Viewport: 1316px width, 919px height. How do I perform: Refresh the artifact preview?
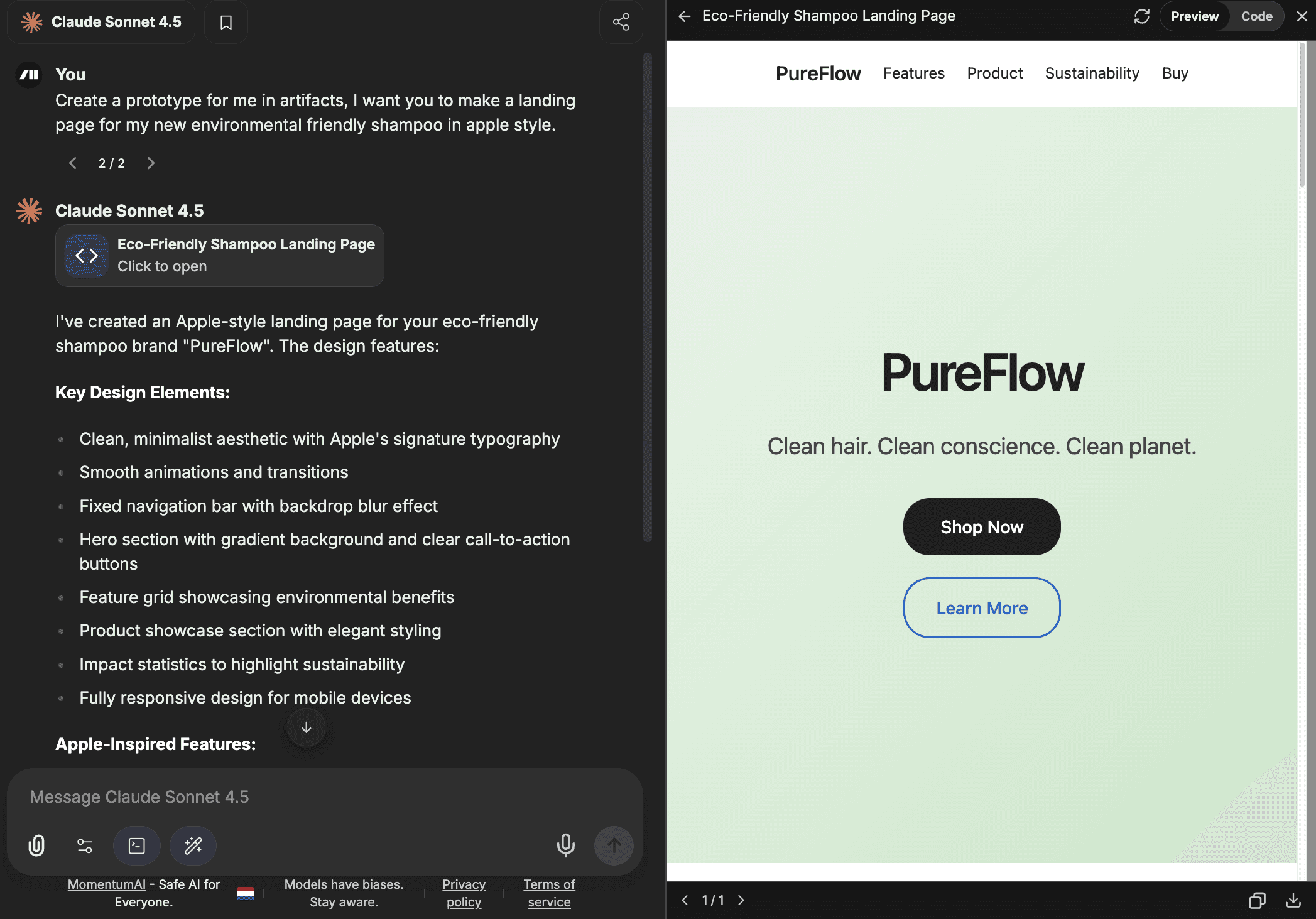[1141, 16]
